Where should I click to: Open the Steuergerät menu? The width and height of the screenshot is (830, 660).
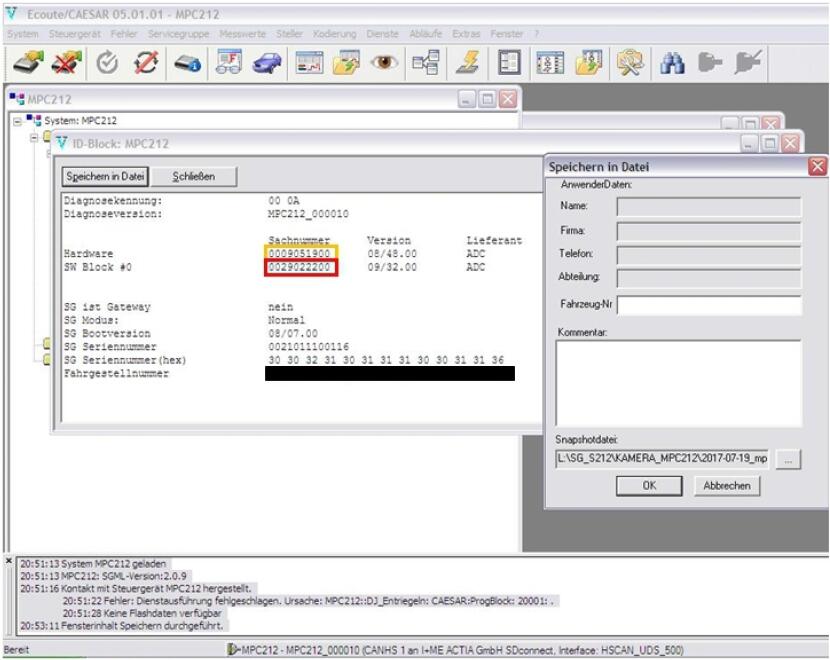point(75,34)
